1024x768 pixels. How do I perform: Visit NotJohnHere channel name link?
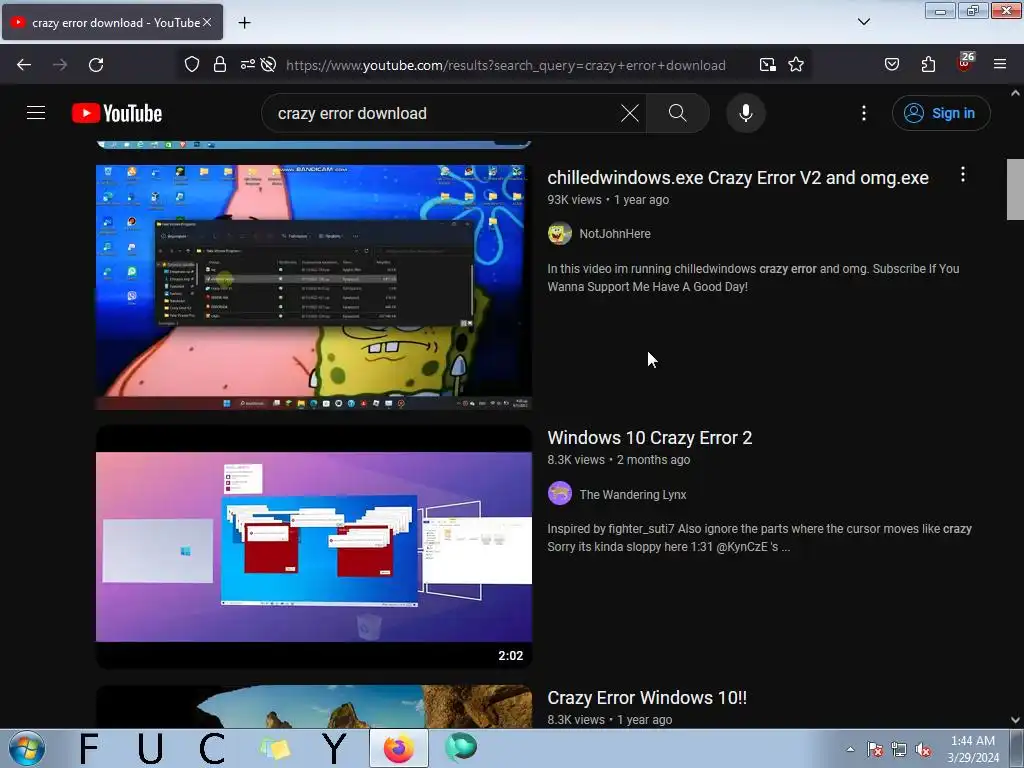615,234
